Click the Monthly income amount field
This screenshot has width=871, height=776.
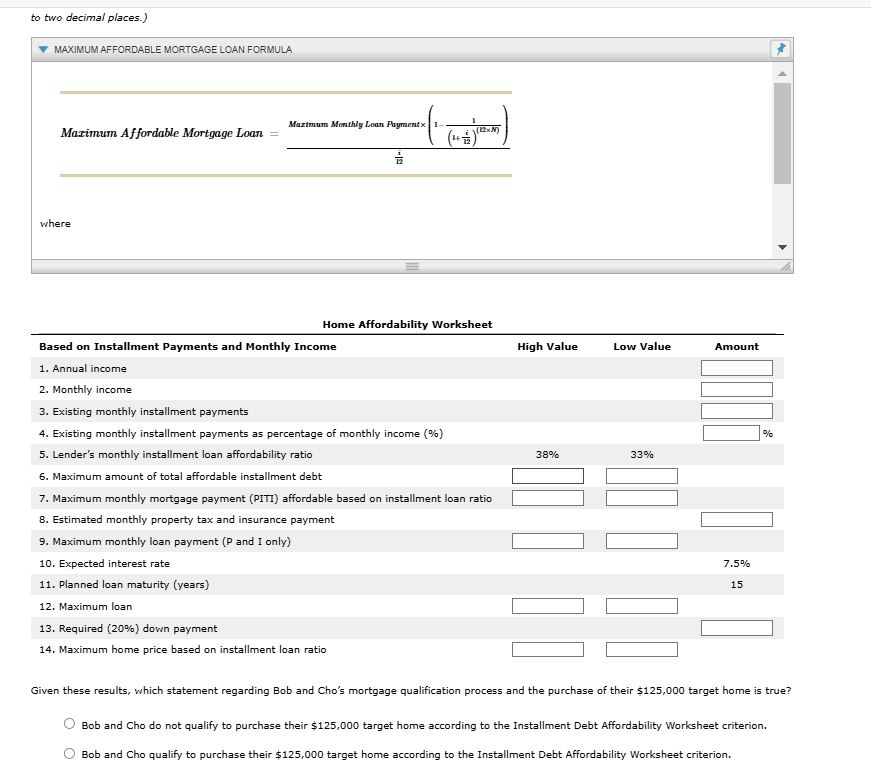coord(737,389)
